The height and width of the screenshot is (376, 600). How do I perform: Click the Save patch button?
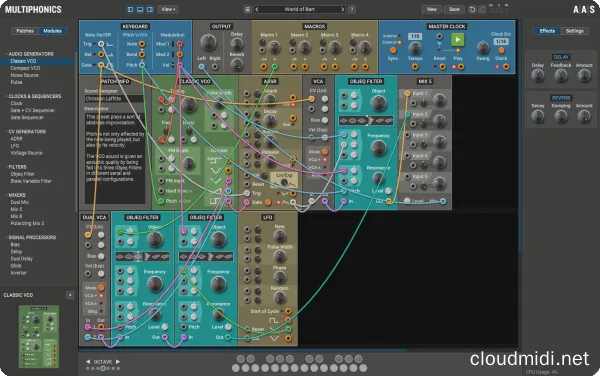[x=454, y=9]
